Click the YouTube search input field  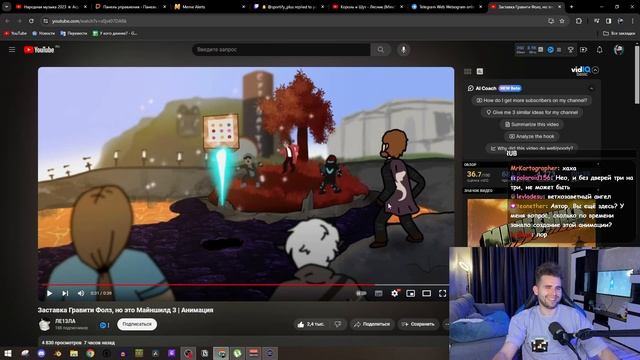[x=281, y=50]
